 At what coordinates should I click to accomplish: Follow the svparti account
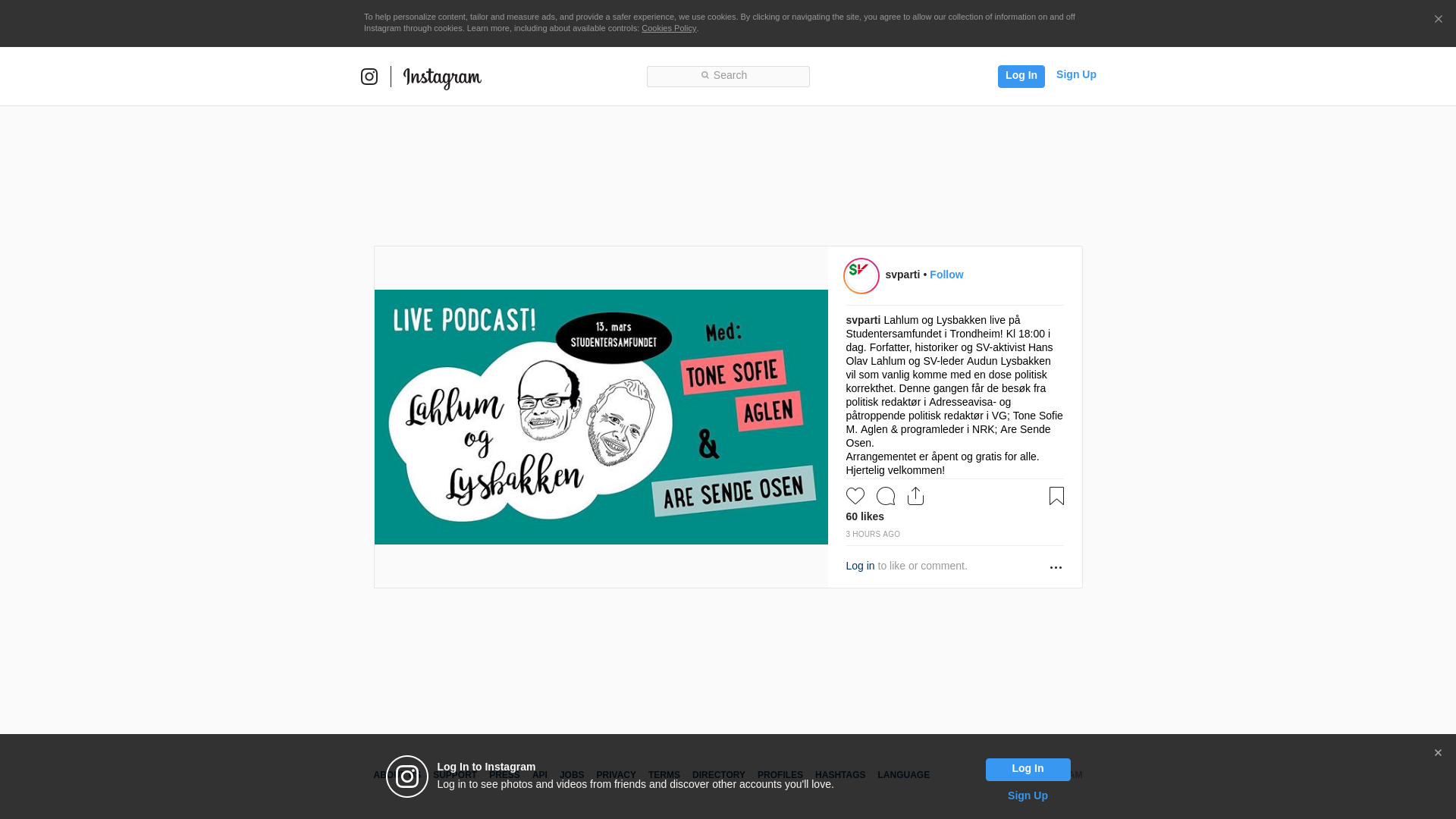click(946, 275)
